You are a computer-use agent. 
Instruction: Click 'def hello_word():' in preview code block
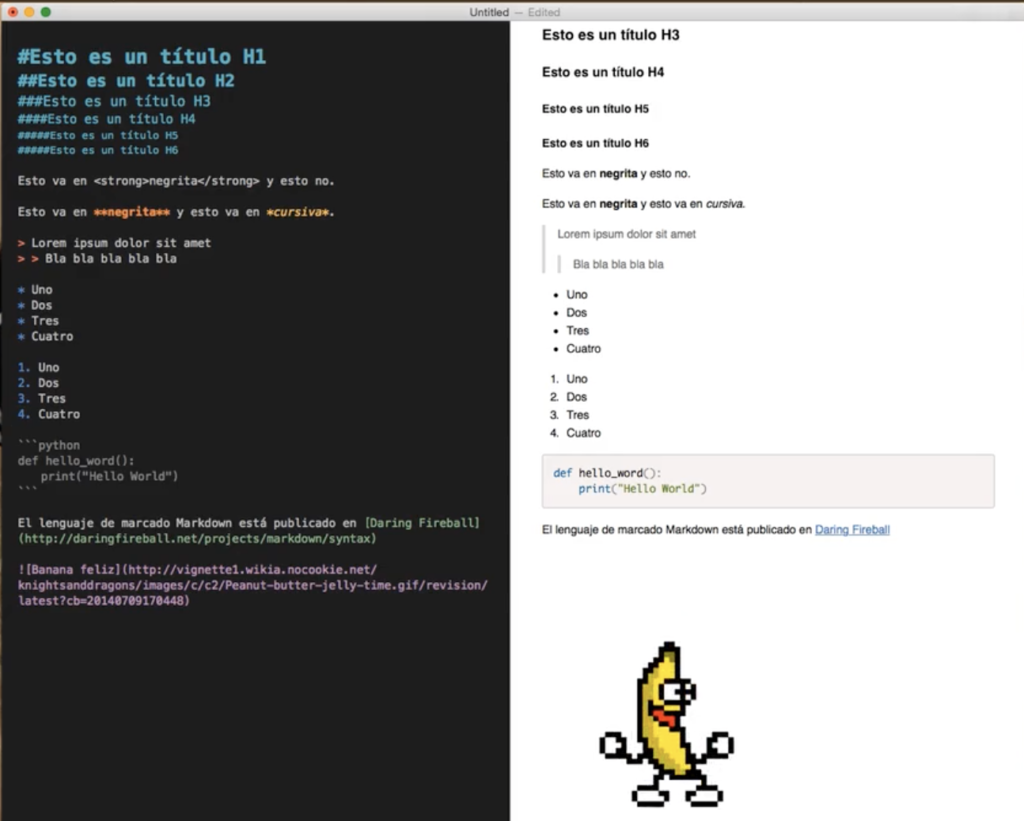(607, 473)
